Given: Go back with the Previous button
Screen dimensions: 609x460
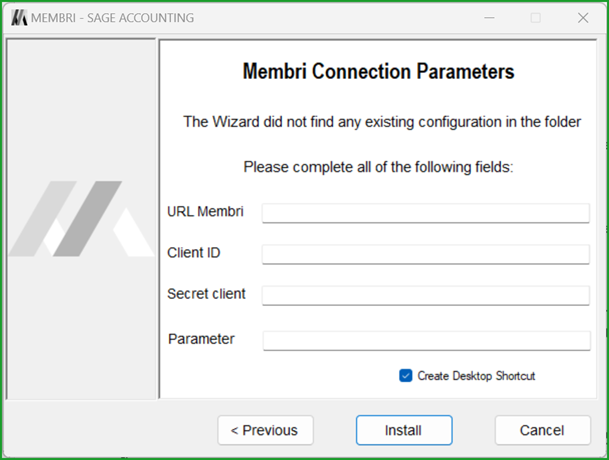Looking at the screenshot, I should pos(265,430).
